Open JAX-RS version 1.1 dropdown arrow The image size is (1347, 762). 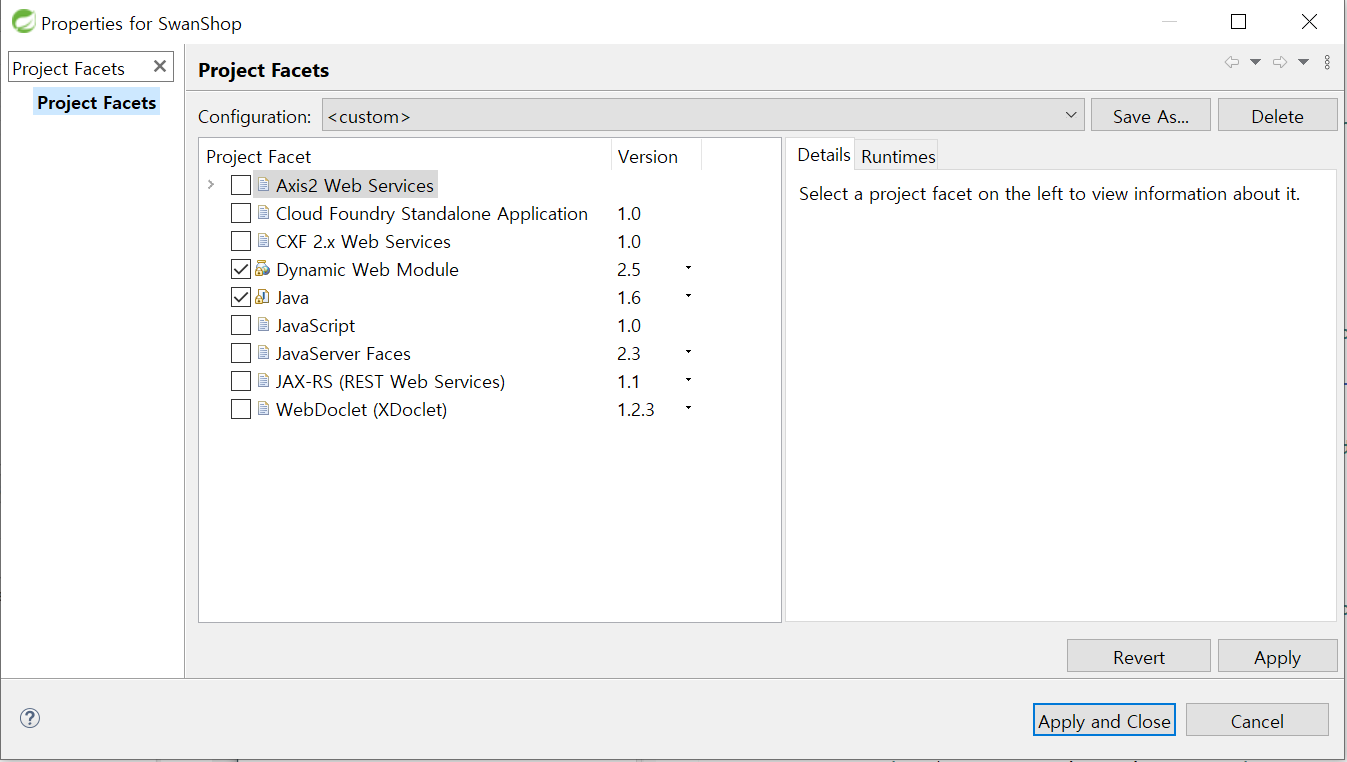pyautogui.click(x=688, y=380)
